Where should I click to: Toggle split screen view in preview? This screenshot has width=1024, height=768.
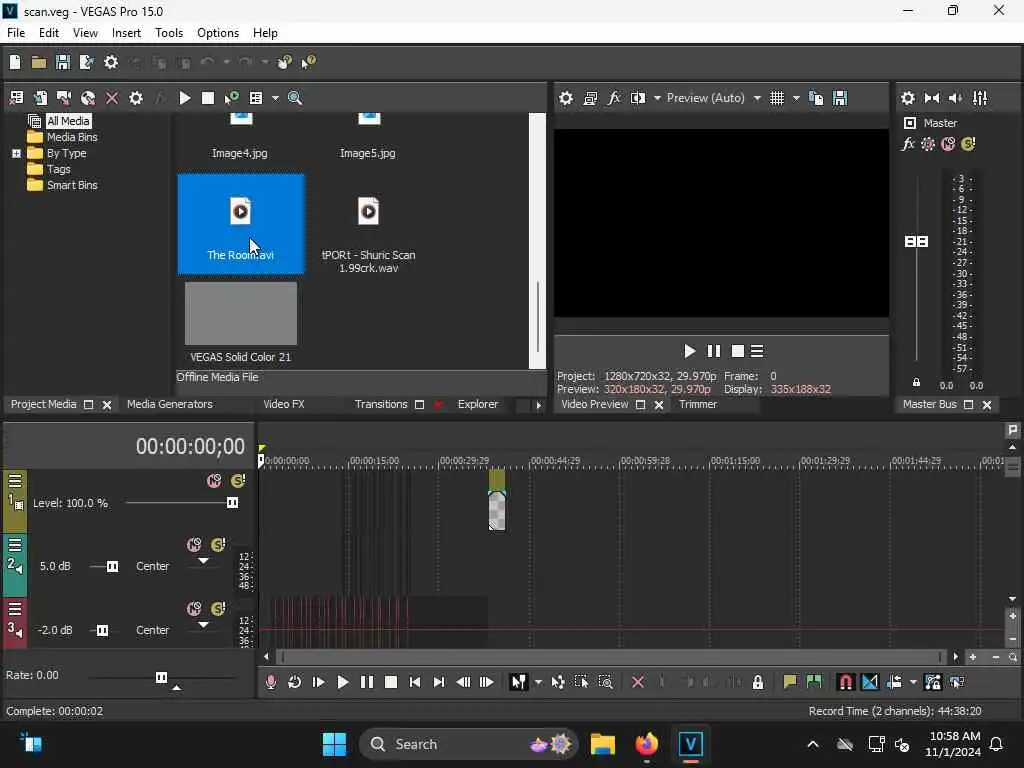point(637,98)
